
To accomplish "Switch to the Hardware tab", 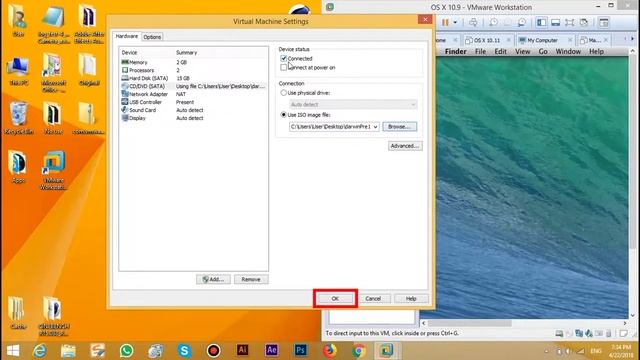I will 127,36.
